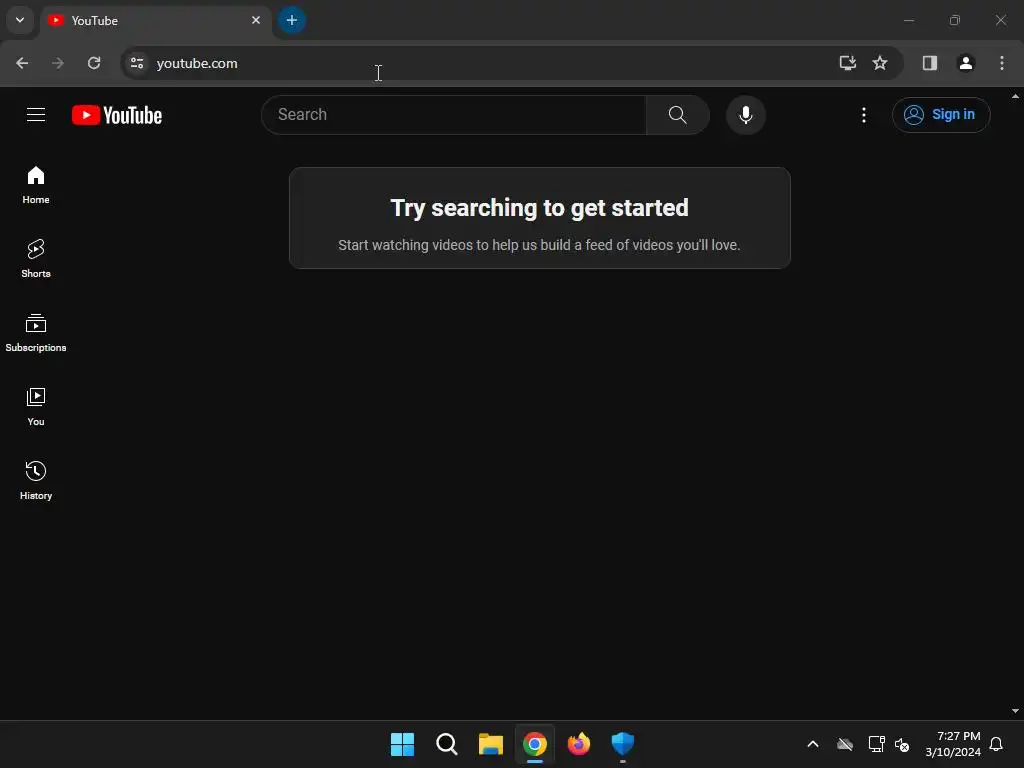Viewport: 1024px width, 768px height.
Task: Click the magnifier search button
Action: click(677, 115)
